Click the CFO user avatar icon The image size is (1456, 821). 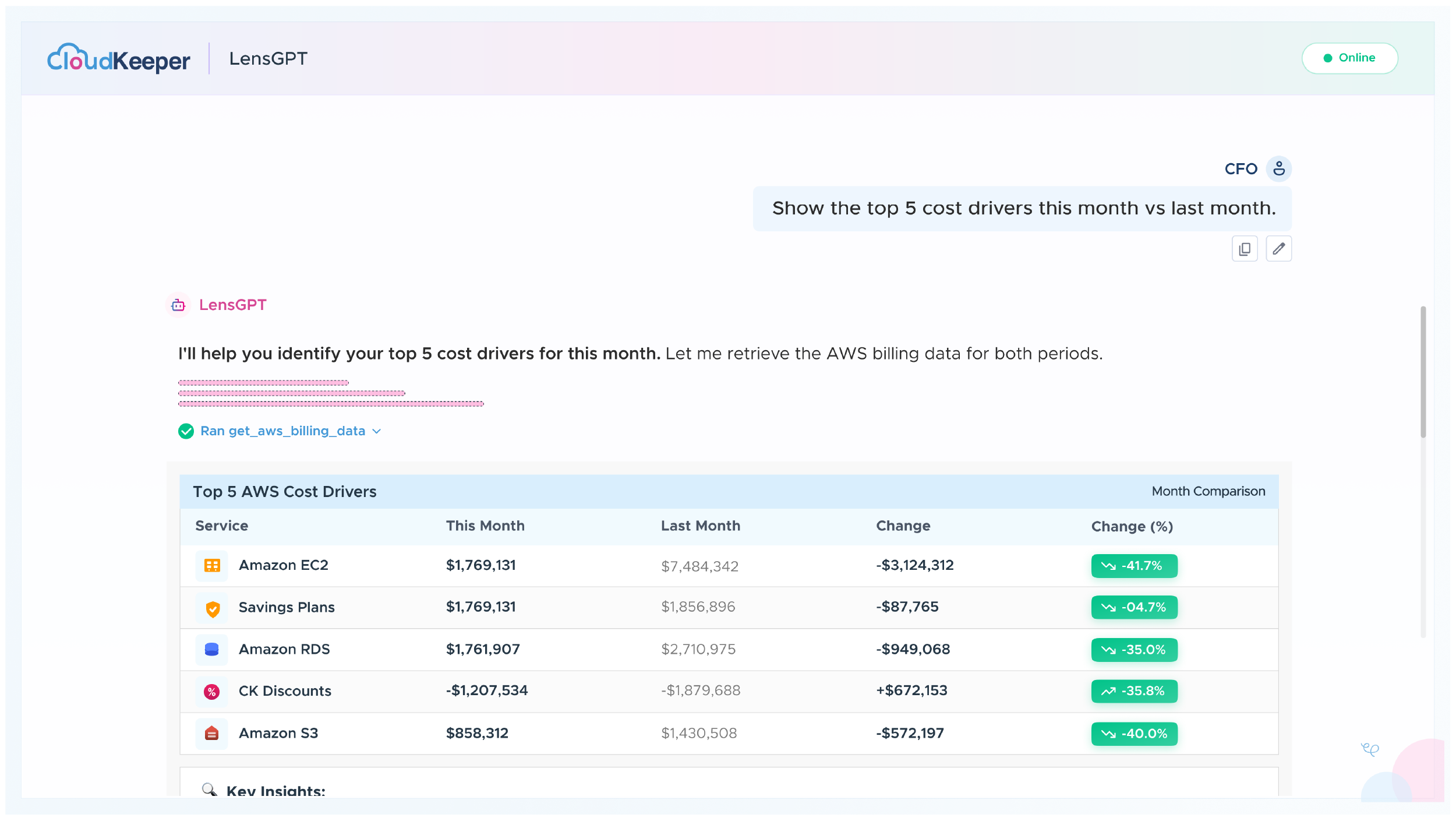(x=1279, y=169)
